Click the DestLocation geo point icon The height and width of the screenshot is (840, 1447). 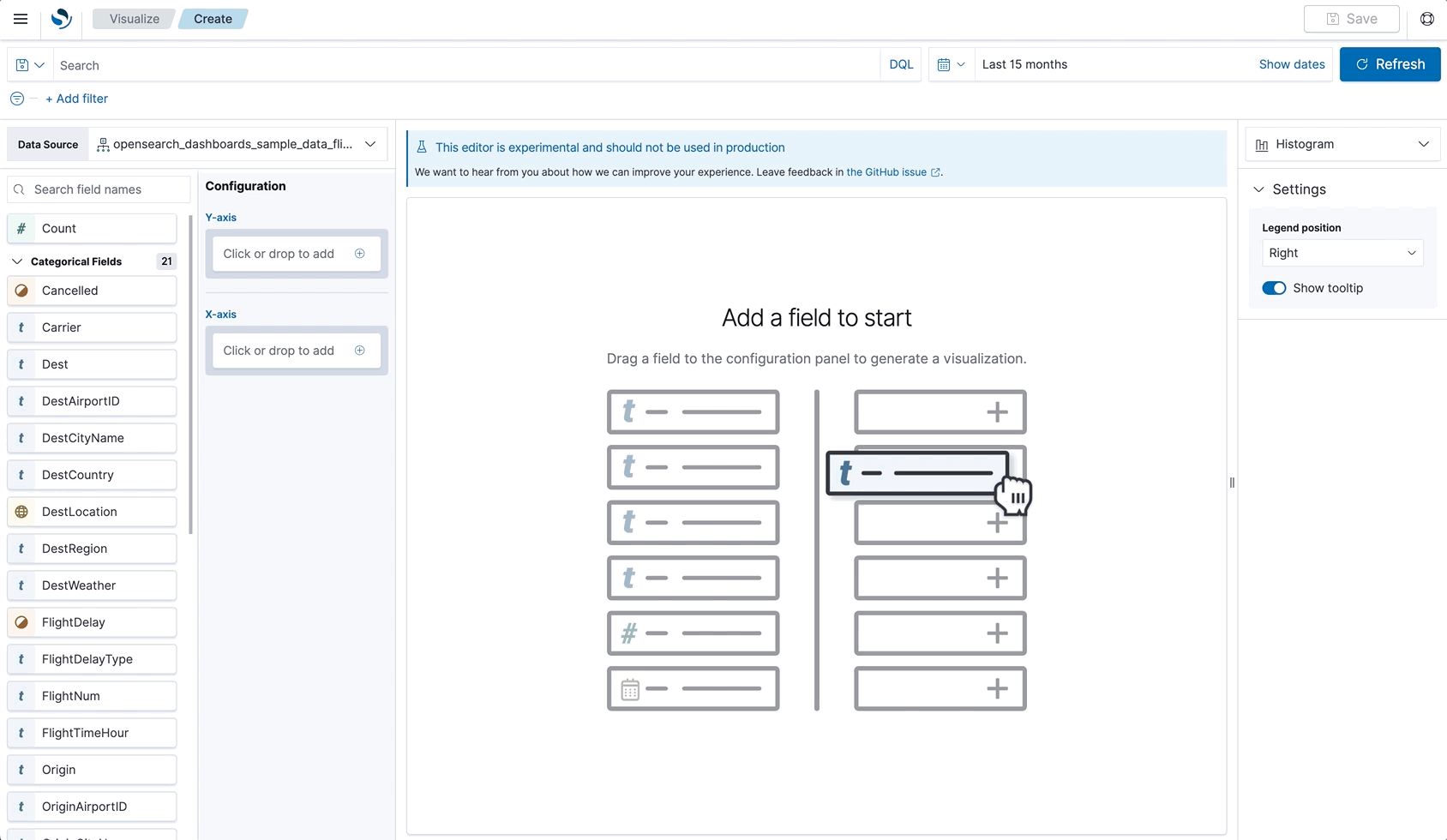[x=21, y=512]
